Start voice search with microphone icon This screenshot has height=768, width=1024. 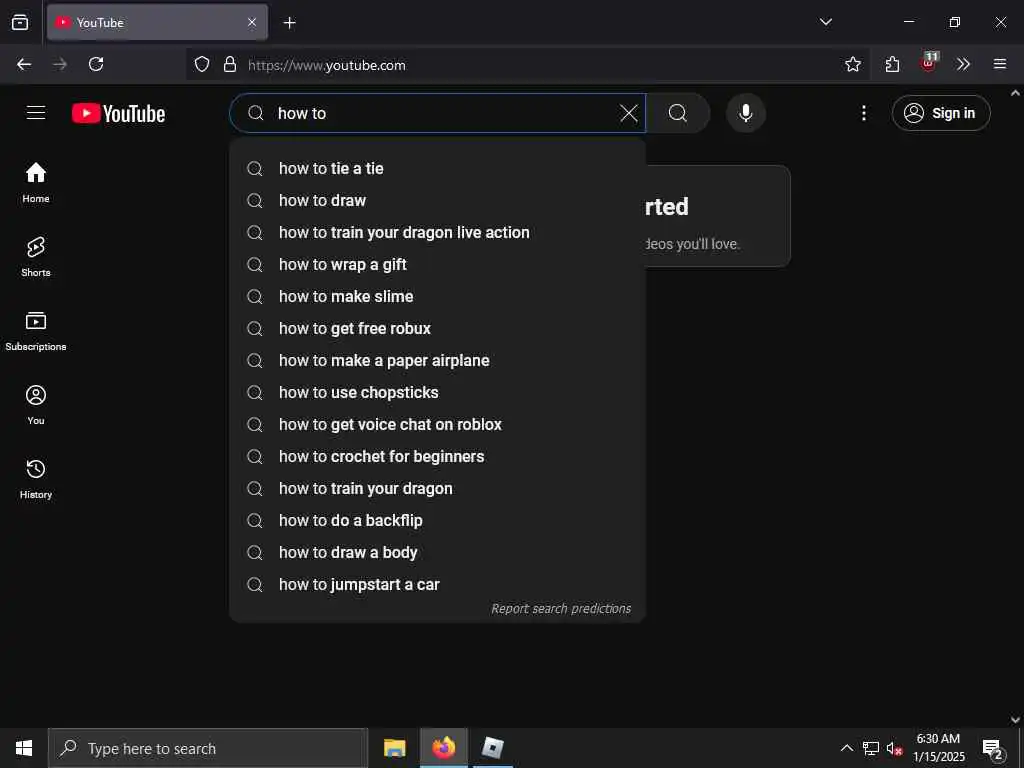coord(745,113)
